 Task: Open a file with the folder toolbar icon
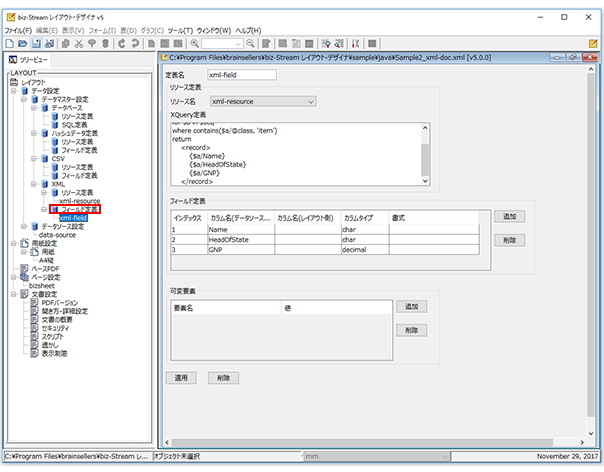tap(23, 44)
